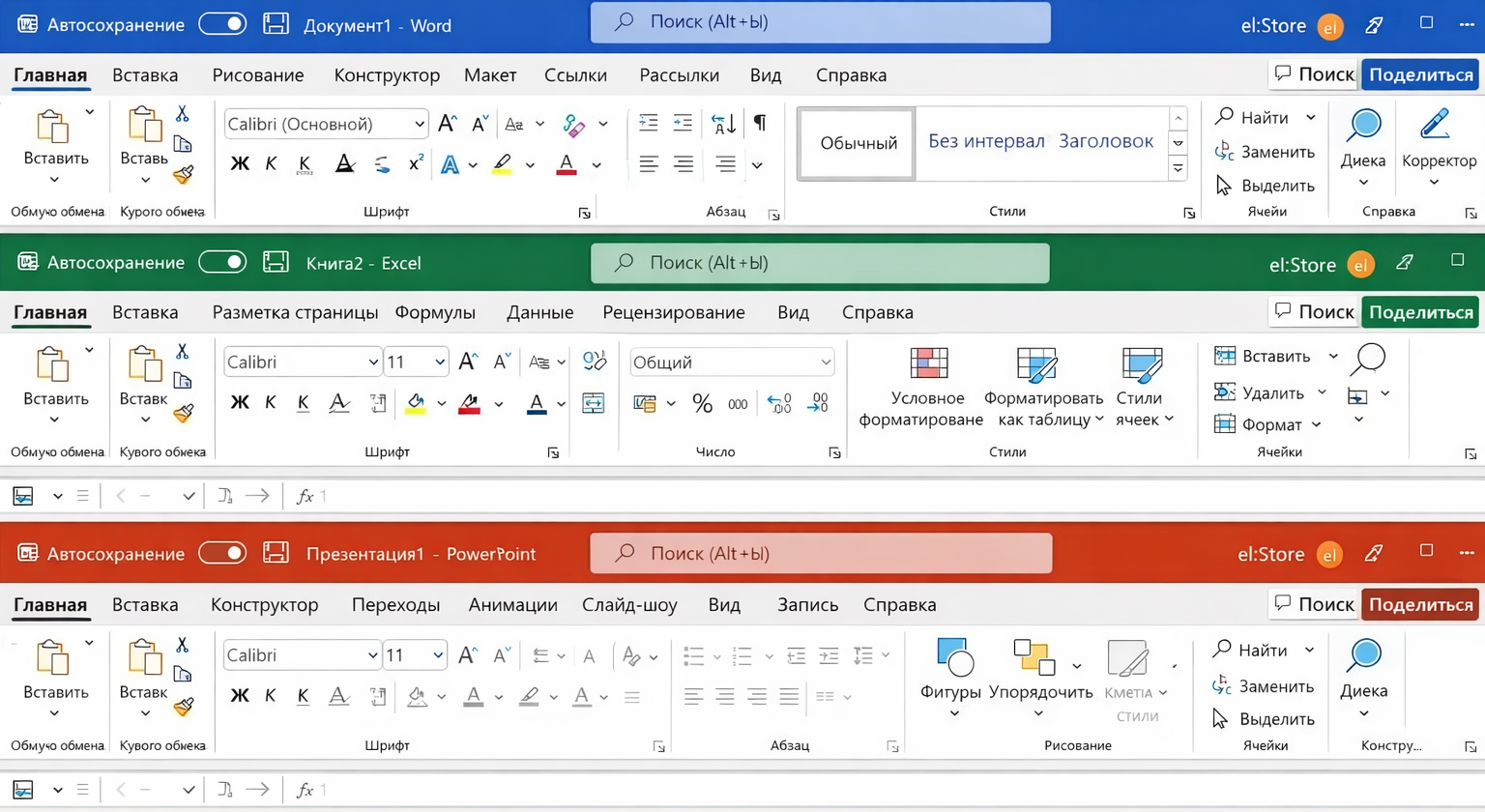This screenshot has height=812, width=1485.
Task: Click the superscript icon in Word
Action: [x=416, y=163]
